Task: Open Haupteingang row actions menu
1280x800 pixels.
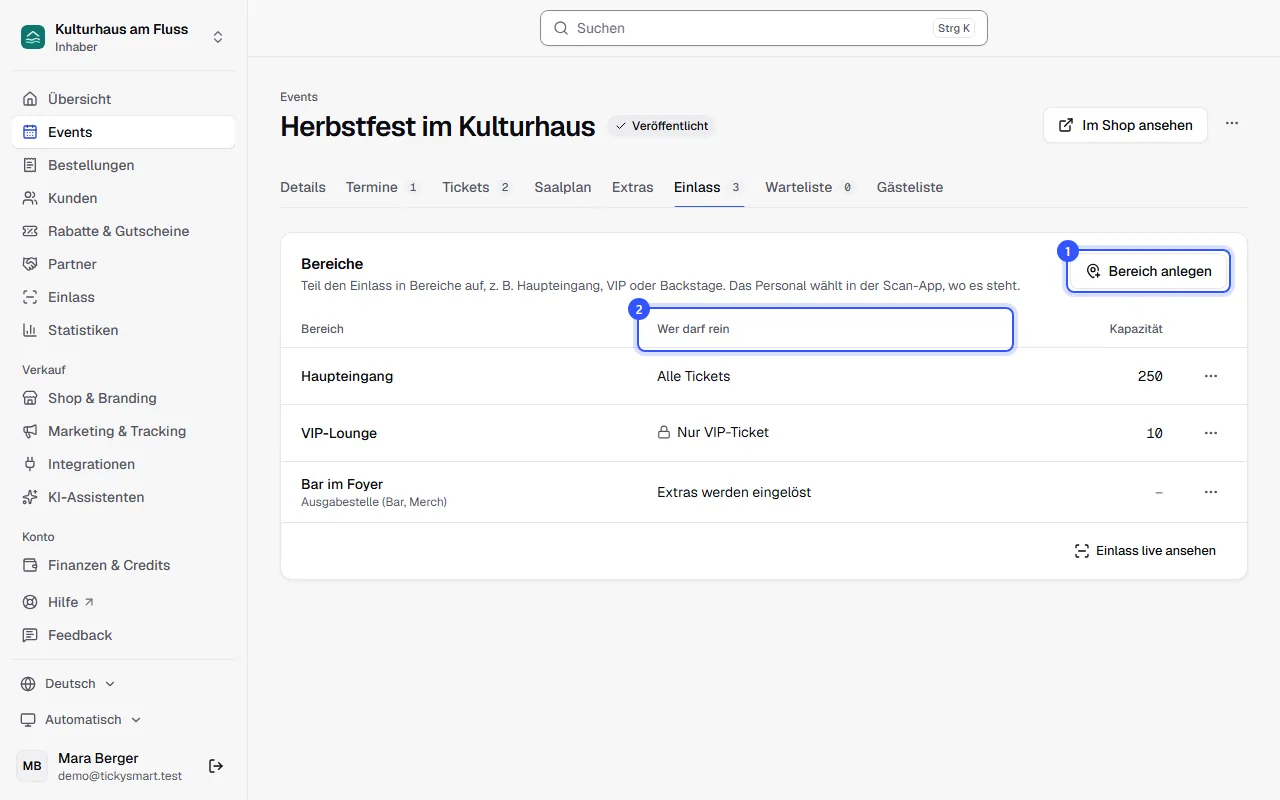Action: [1211, 376]
